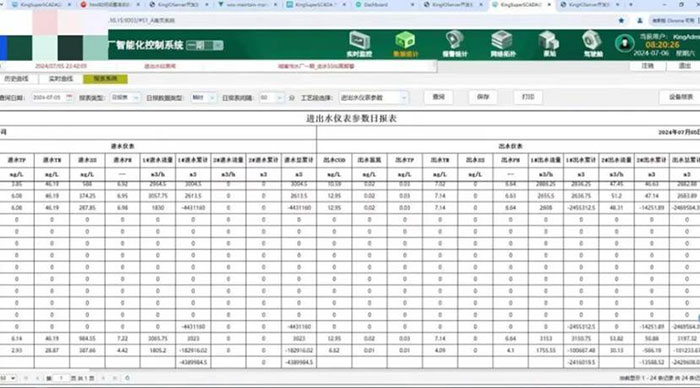Open the 网络拓扑 network topology icon

click(502, 44)
